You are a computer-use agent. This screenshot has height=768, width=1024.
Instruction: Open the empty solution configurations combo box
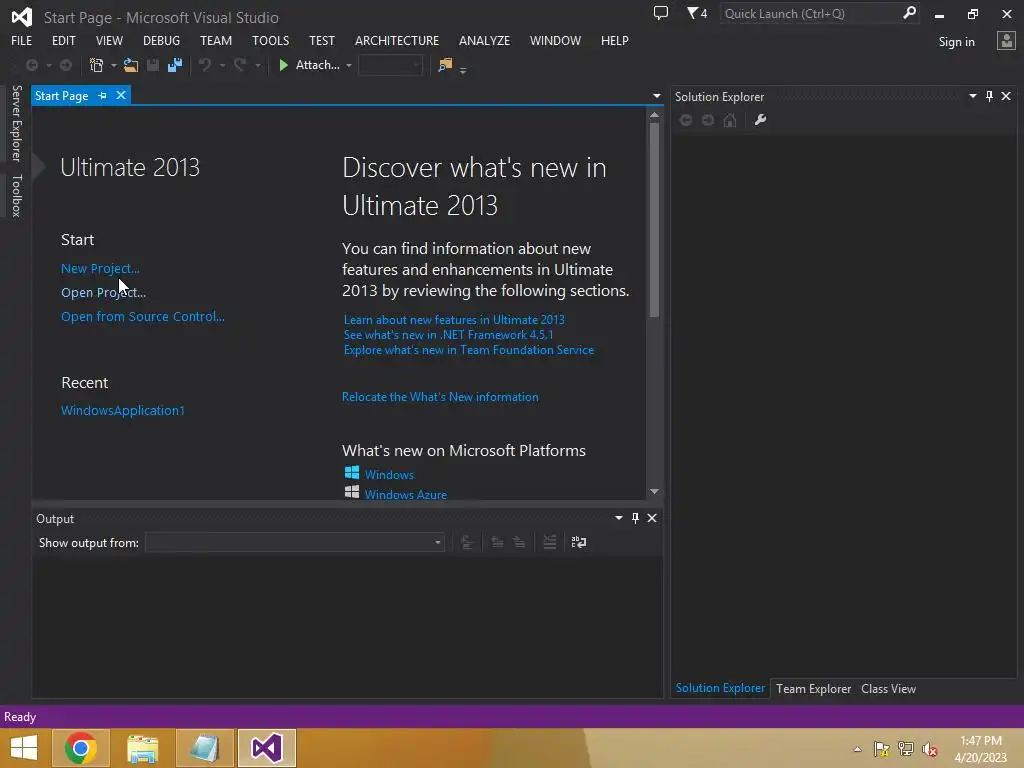[391, 65]
